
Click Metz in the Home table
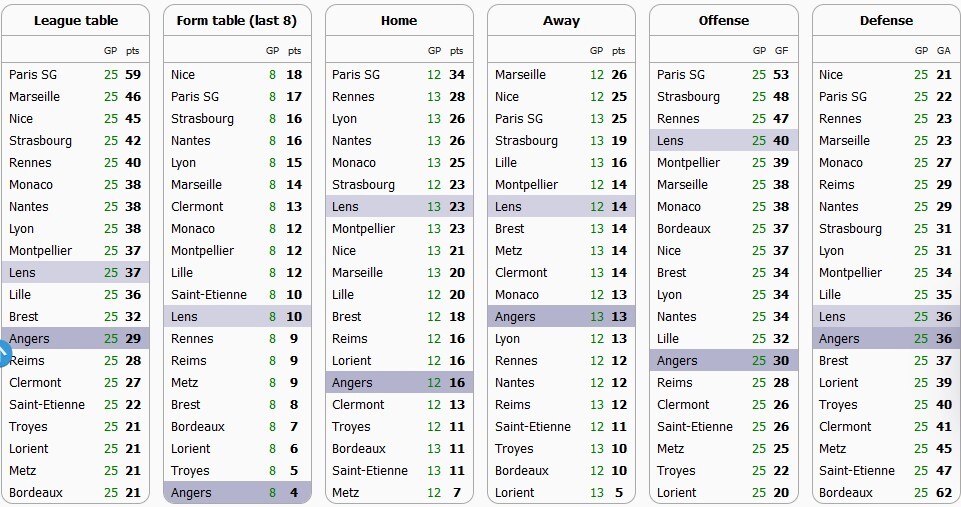345,493
